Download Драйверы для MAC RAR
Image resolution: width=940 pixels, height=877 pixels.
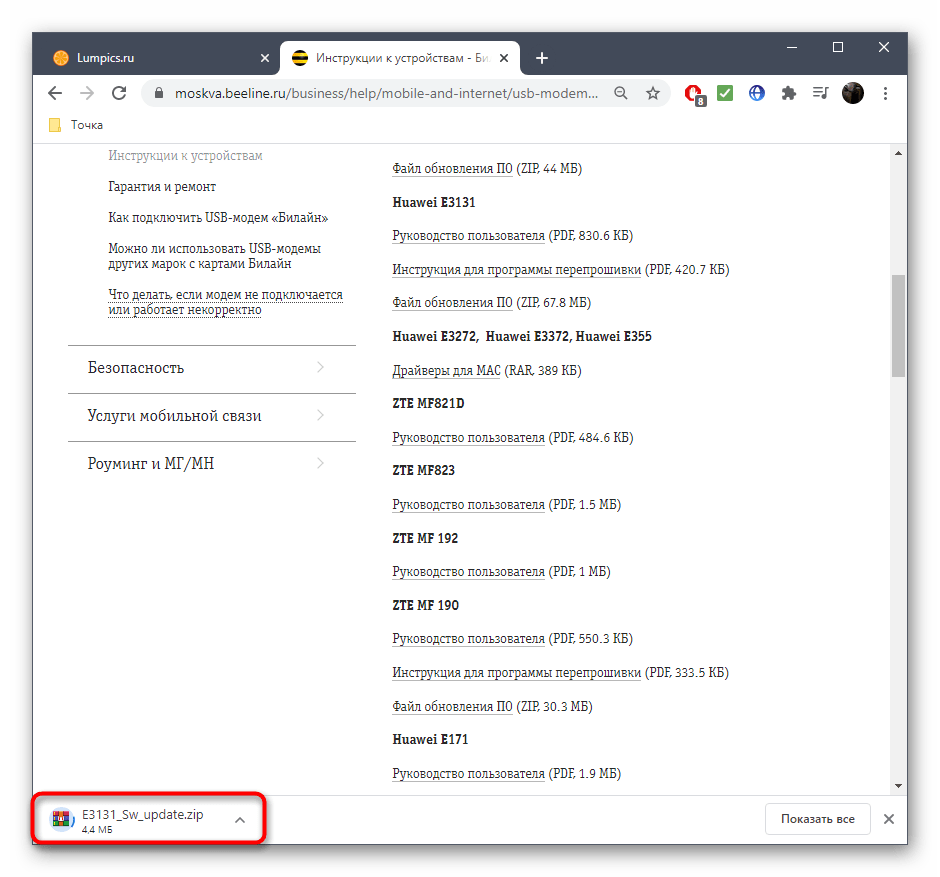pos(446,370)
